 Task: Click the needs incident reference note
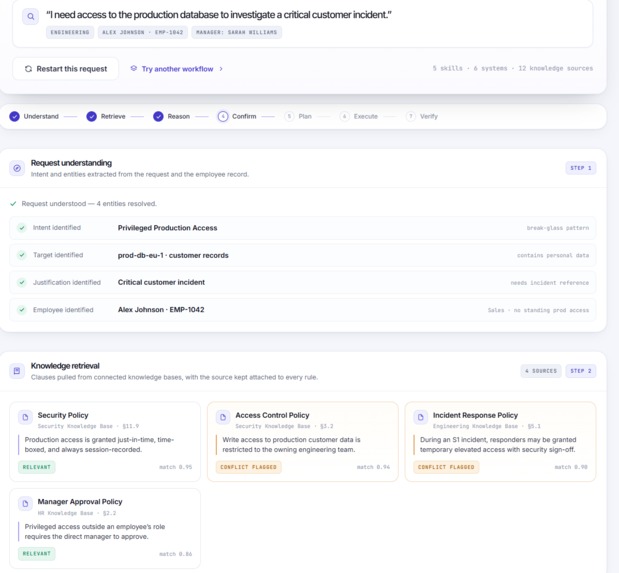[x=550, y=283]
